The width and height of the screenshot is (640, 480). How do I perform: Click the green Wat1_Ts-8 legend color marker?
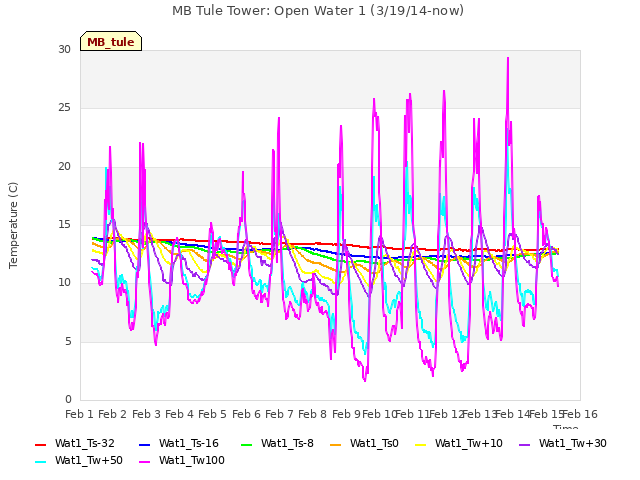pos(247,444)
